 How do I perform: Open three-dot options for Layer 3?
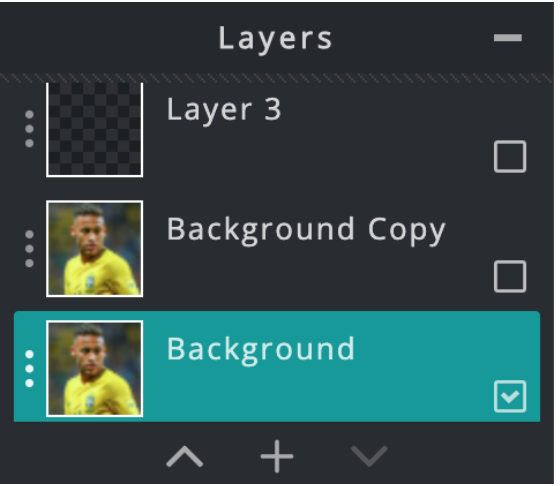30,129
